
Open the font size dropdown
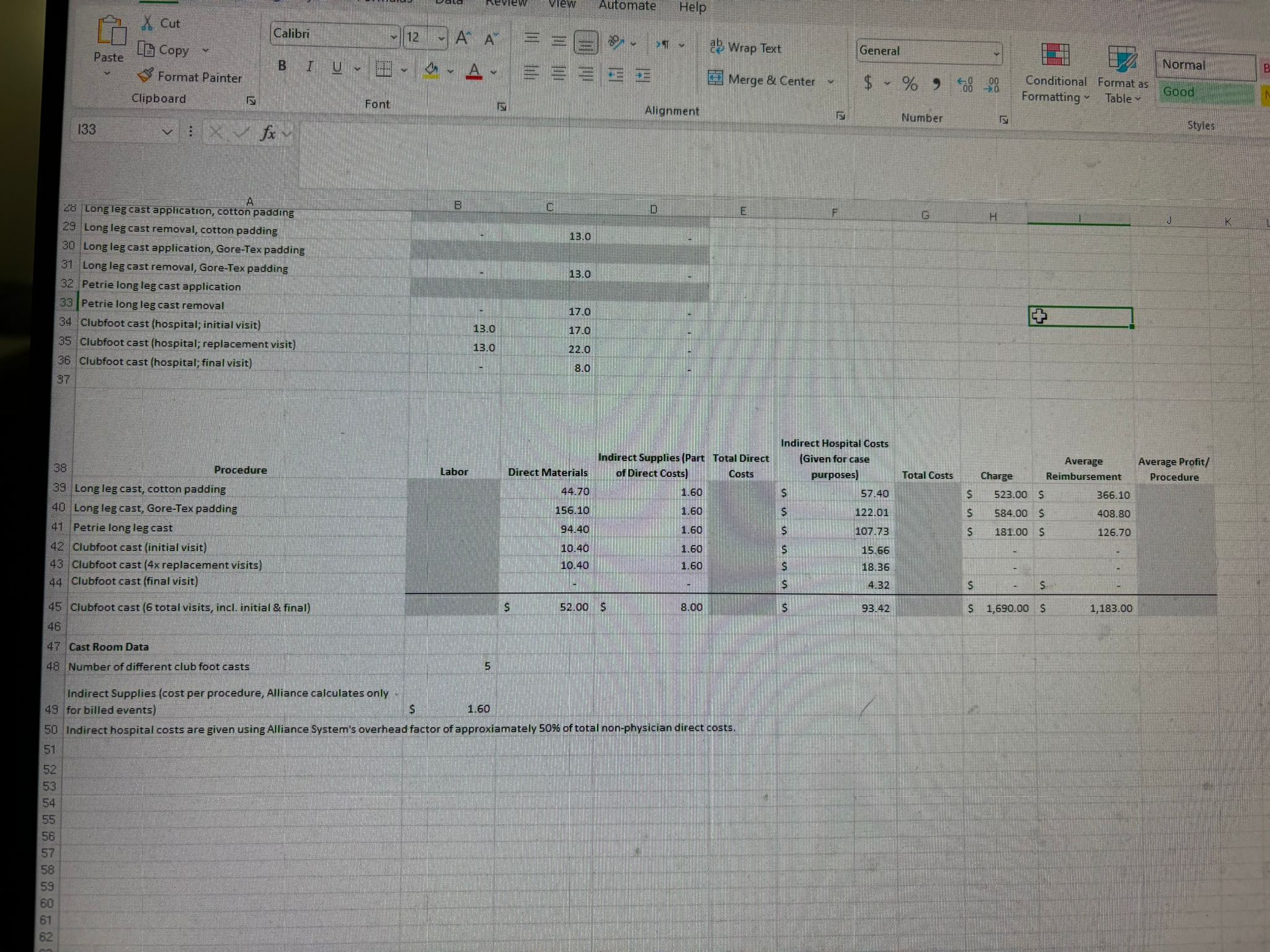tap(441, 38)
